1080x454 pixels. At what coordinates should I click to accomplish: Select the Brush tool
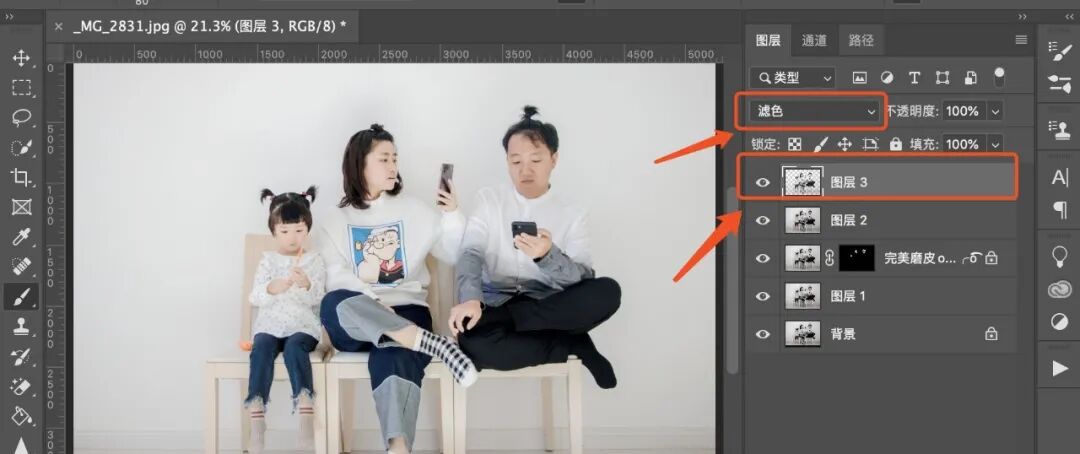pyautogui.click(x=21, y=297)
